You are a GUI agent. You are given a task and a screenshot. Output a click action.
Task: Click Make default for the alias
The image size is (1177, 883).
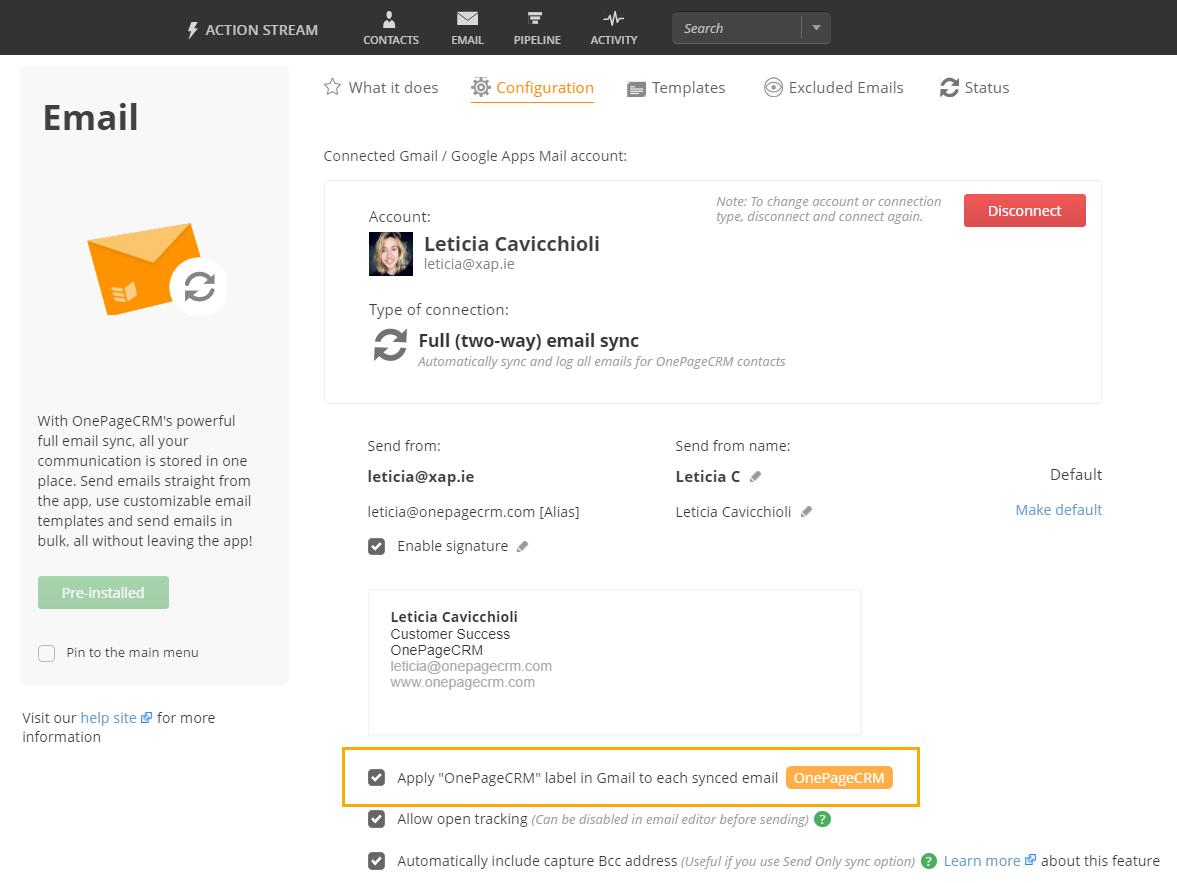coord(1058,510)
